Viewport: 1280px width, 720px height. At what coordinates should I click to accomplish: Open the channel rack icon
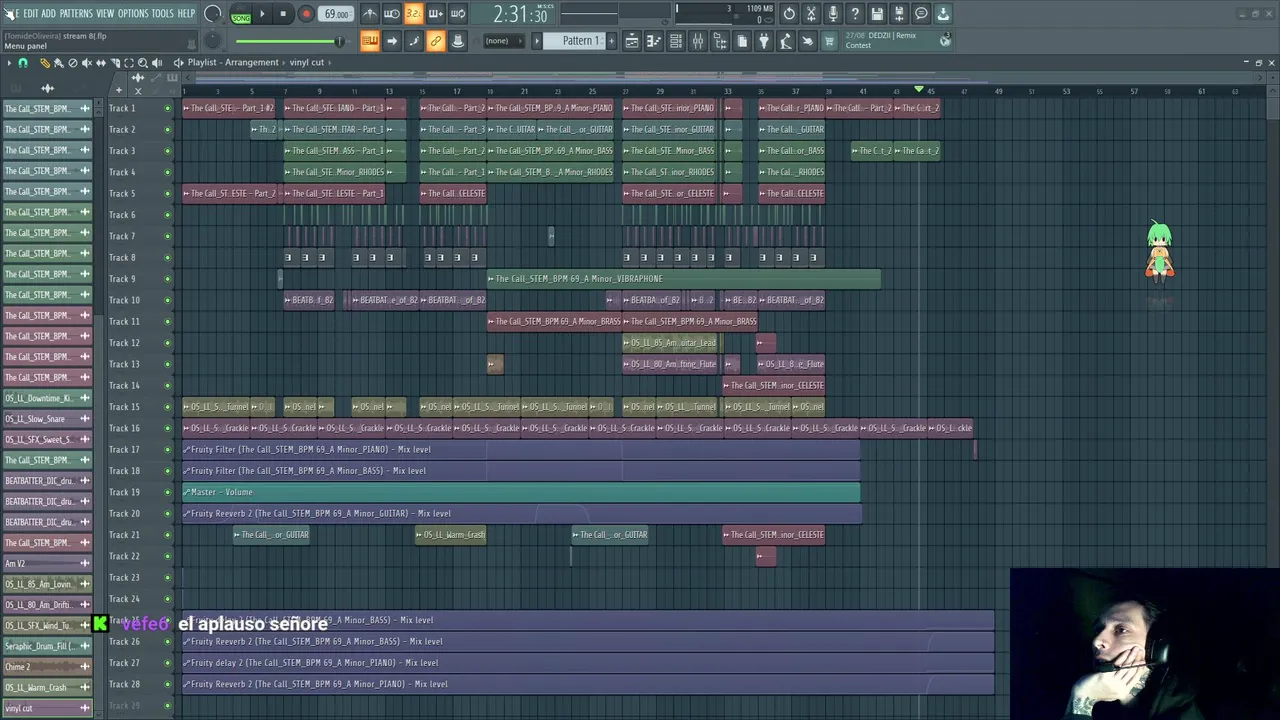coord(676,41)
